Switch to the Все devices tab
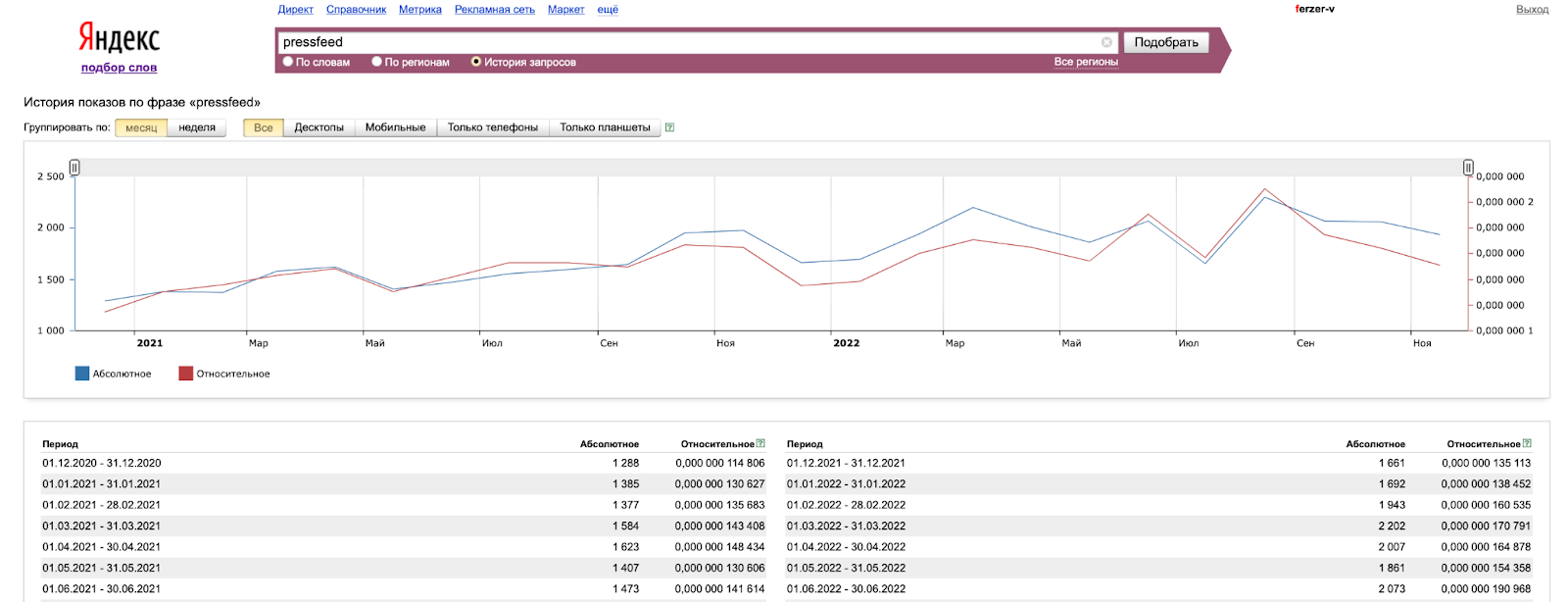The image size is (1568, 602). 264,127
